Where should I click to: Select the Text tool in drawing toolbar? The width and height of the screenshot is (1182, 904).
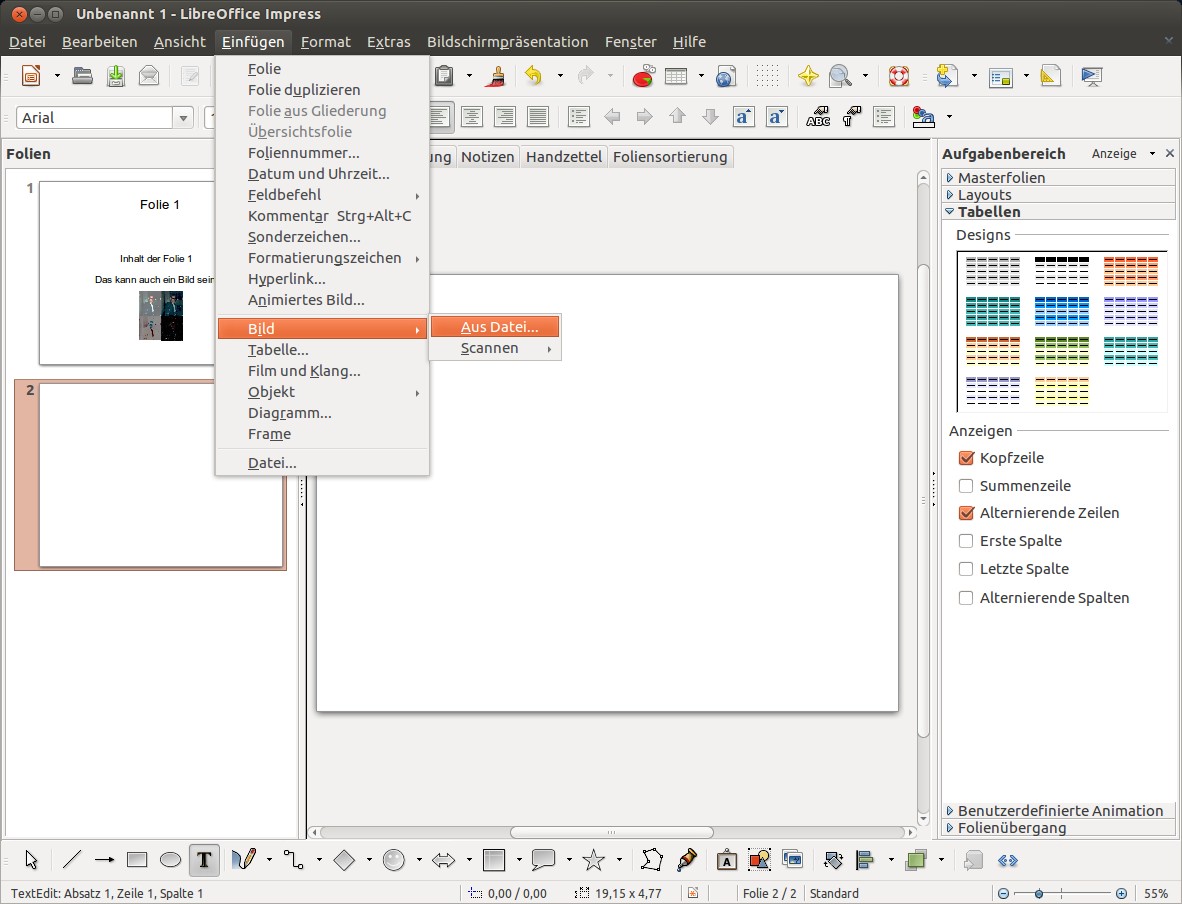point(204,859)
